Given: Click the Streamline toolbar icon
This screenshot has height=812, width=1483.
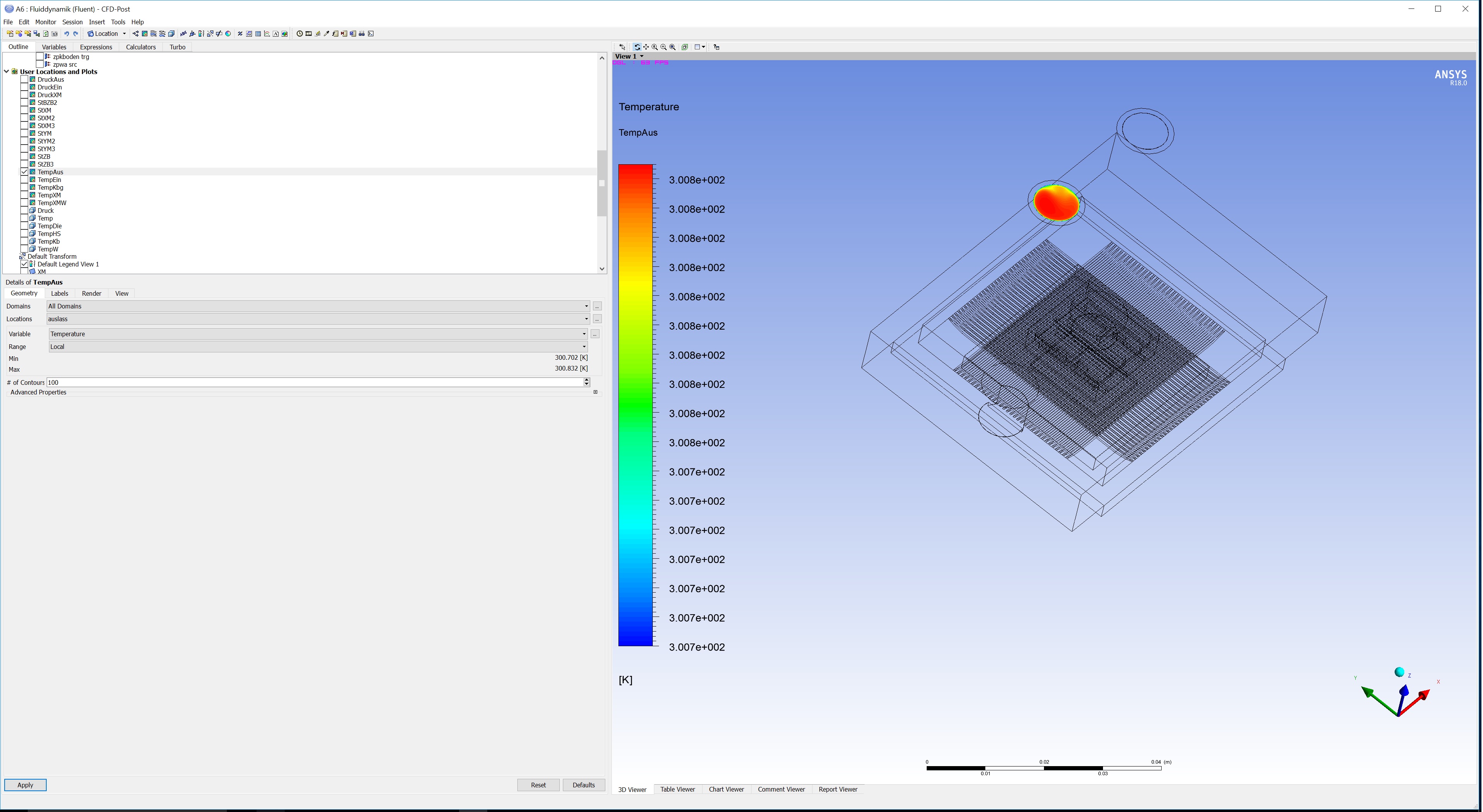Looking at the screenshot, I should 153,34.
